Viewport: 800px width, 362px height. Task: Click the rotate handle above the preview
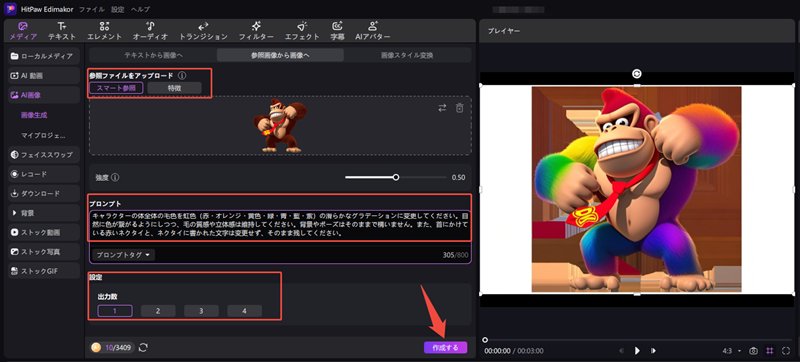tap(637, 74)
